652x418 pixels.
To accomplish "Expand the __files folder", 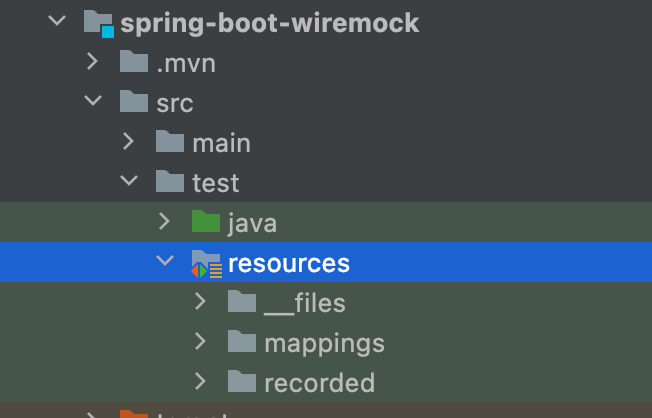I will (x=200, y=301).
